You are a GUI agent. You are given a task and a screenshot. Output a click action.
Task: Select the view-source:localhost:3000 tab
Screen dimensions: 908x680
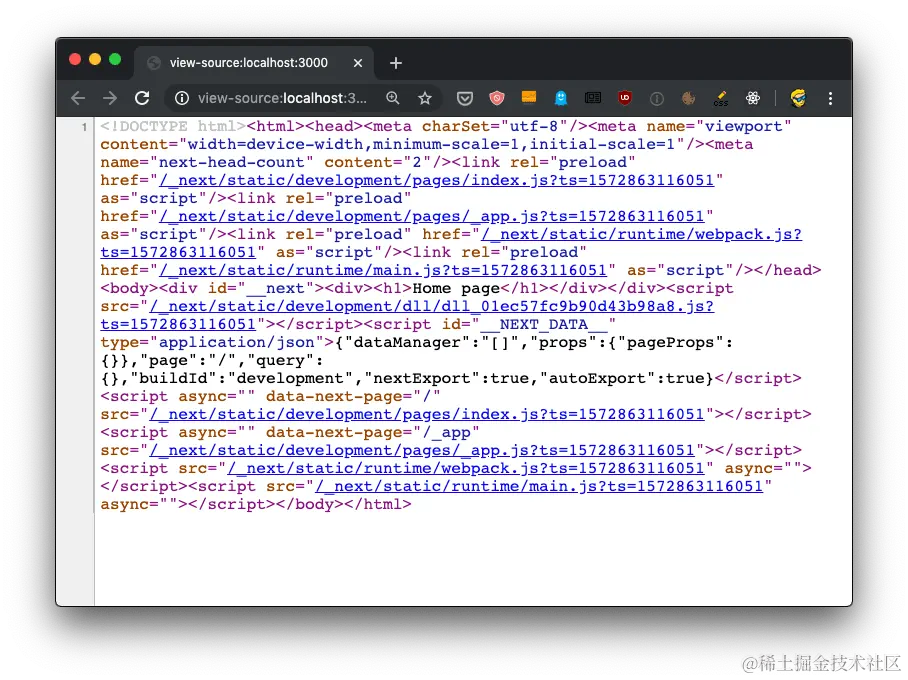(x=250, y=62)
